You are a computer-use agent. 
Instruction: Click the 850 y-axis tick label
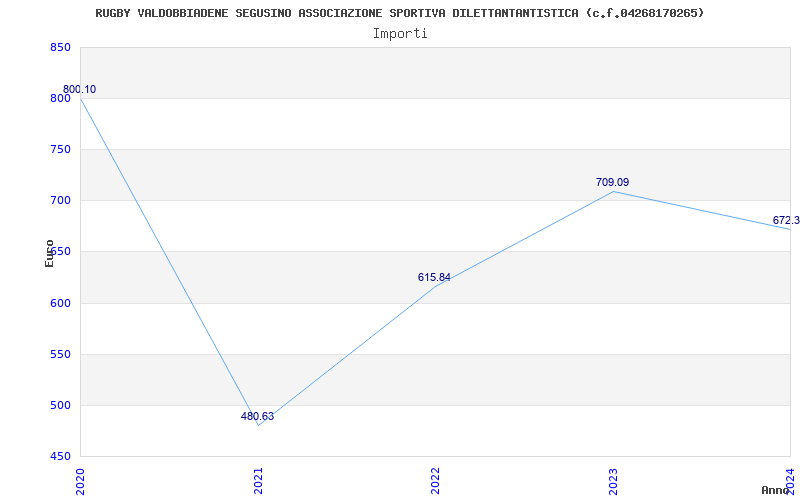pos(60,47)
